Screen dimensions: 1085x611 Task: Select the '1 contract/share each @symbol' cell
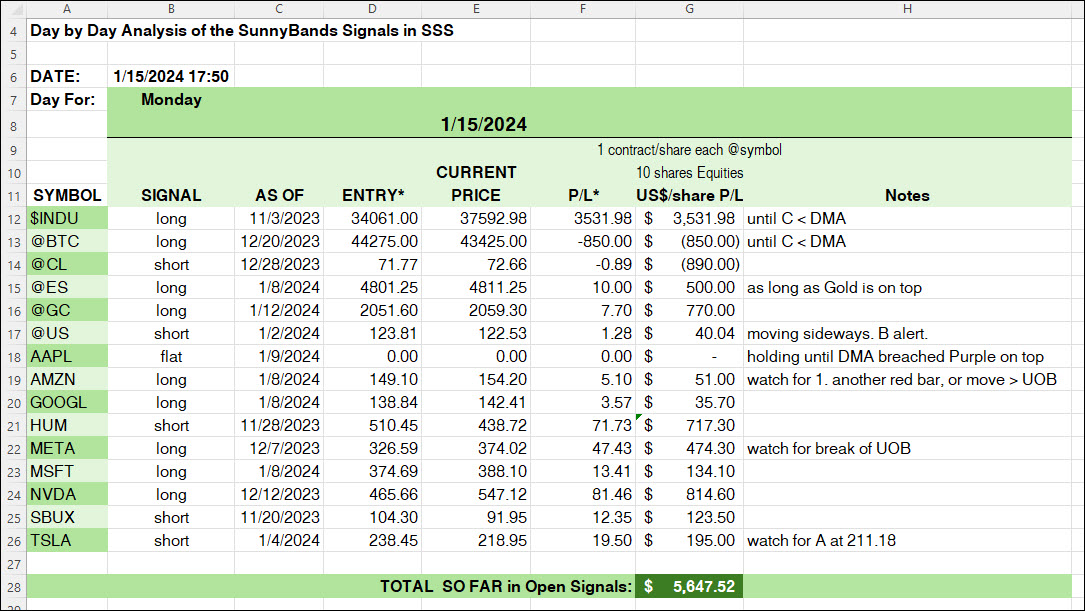[689, 149]
